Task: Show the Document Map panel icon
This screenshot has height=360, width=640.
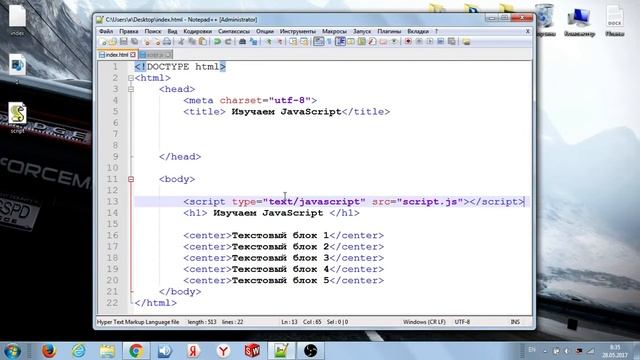Action: [362, 42]
